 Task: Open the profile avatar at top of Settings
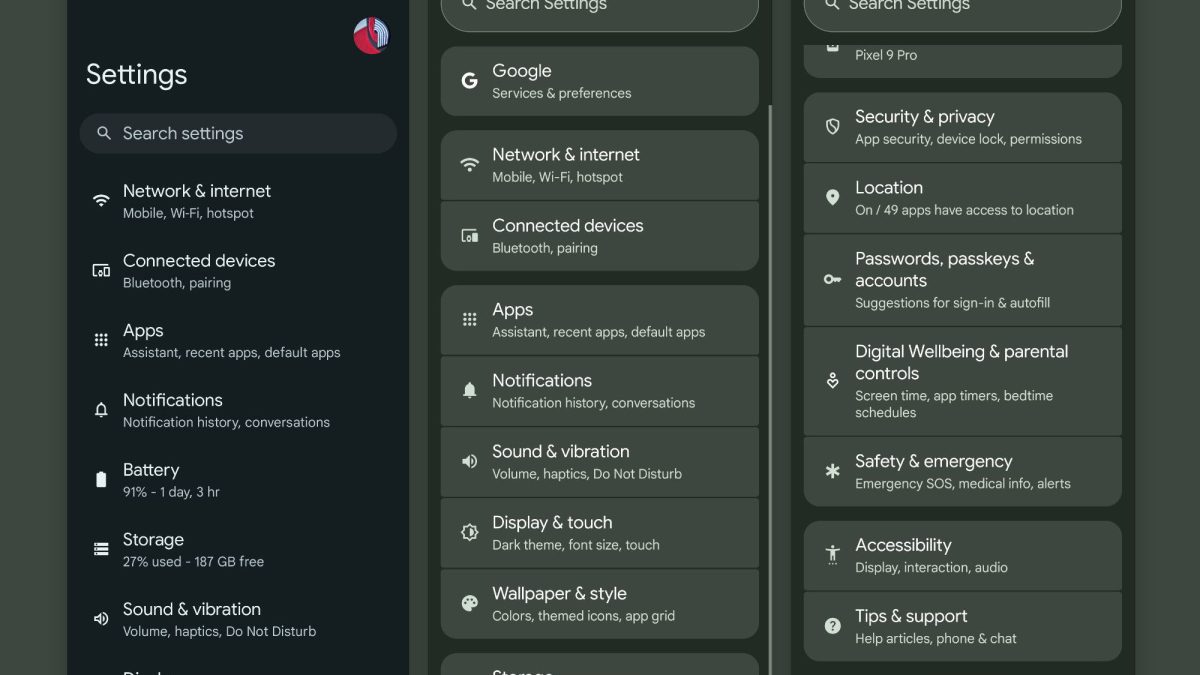[x=371, y=36]
